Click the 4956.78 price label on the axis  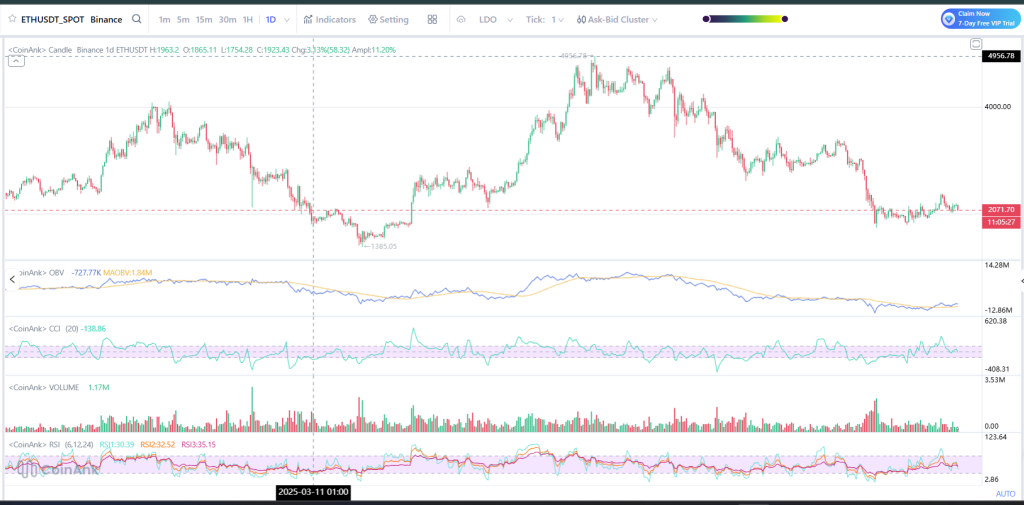(x=1001, y=57)
